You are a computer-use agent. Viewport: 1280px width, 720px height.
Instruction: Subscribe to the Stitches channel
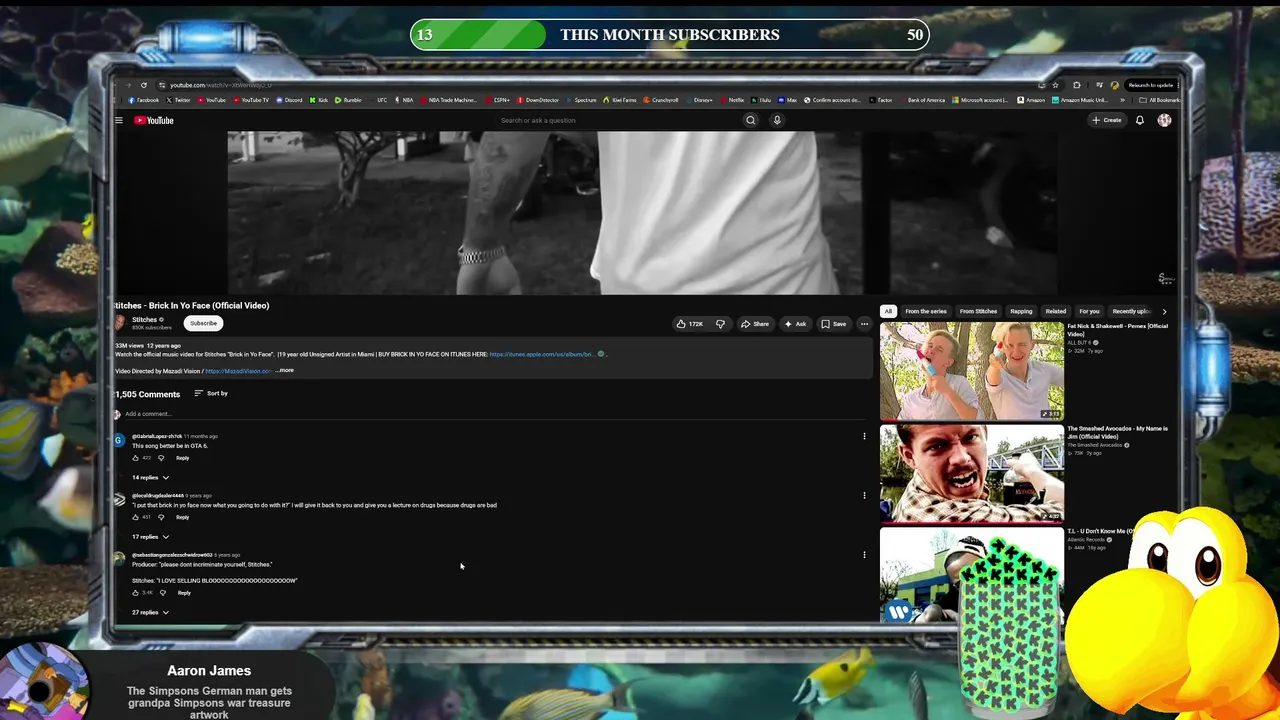tap(204, 323)
